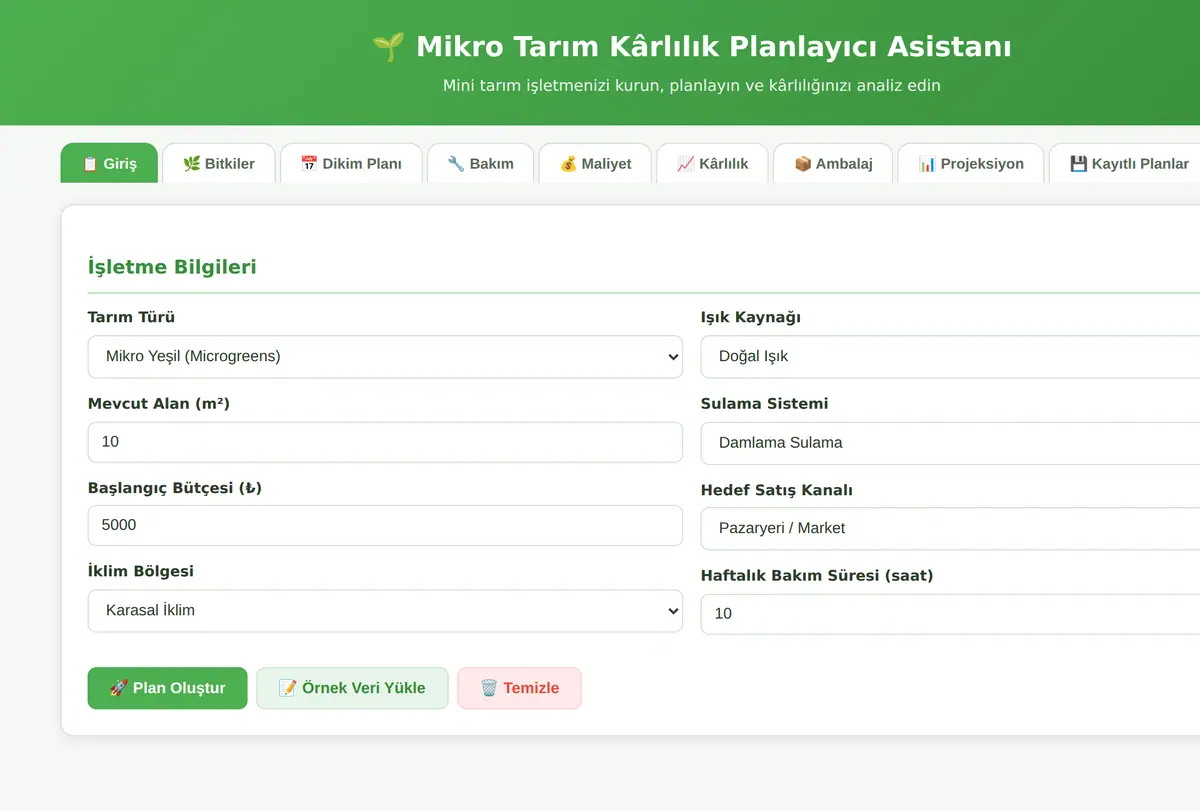This screenshot has width=1200, height=811.
Task: Clear the form with Temizle
Action: [x=519, y=688]
